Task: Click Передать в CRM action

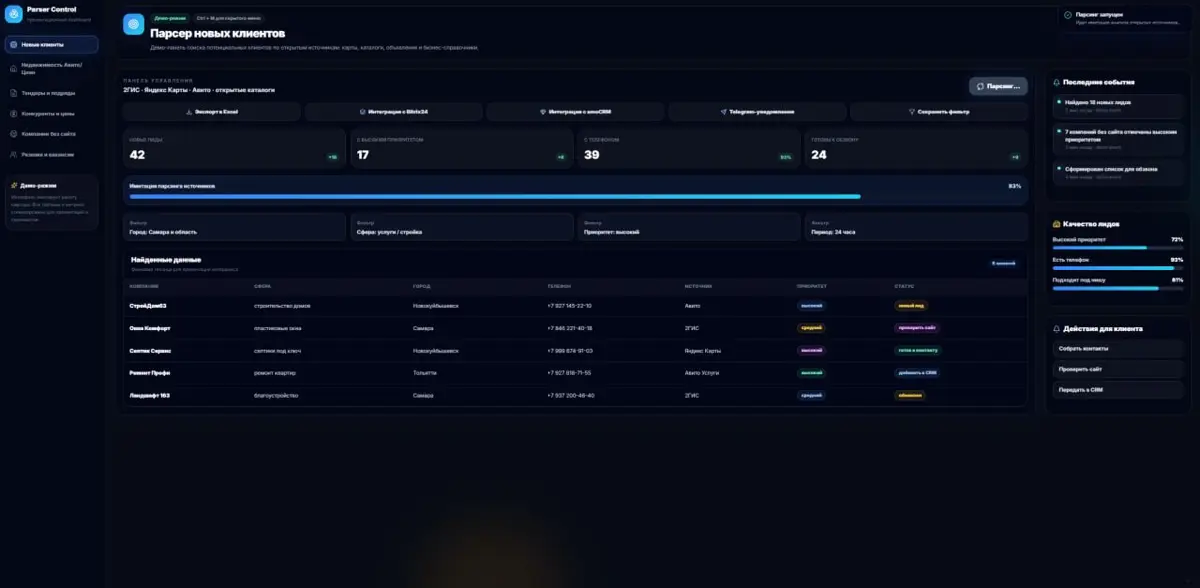Action: (1118, 390)
